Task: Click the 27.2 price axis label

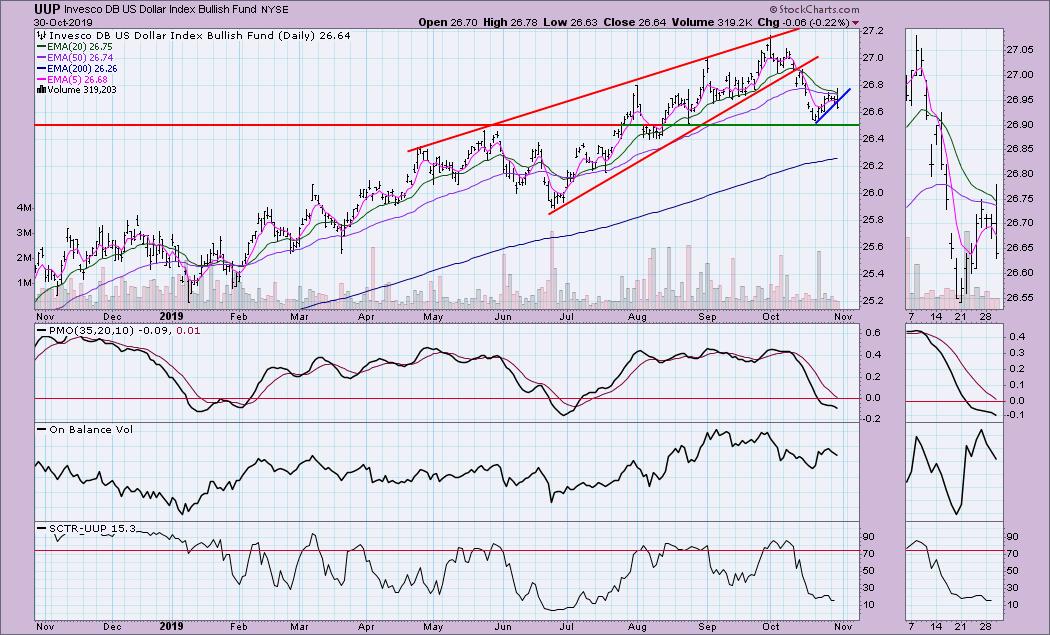Action: tap(873, 31)
